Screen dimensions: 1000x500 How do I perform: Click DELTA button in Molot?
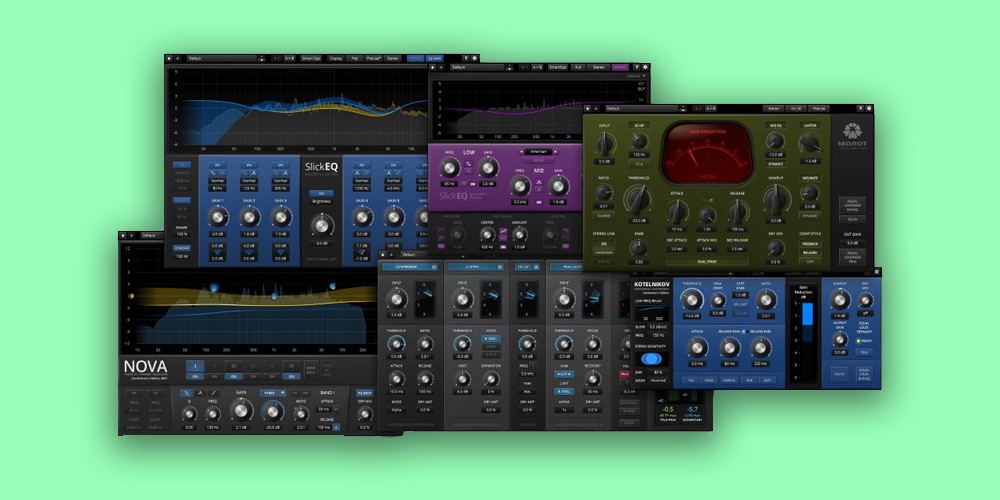[853, 219]
